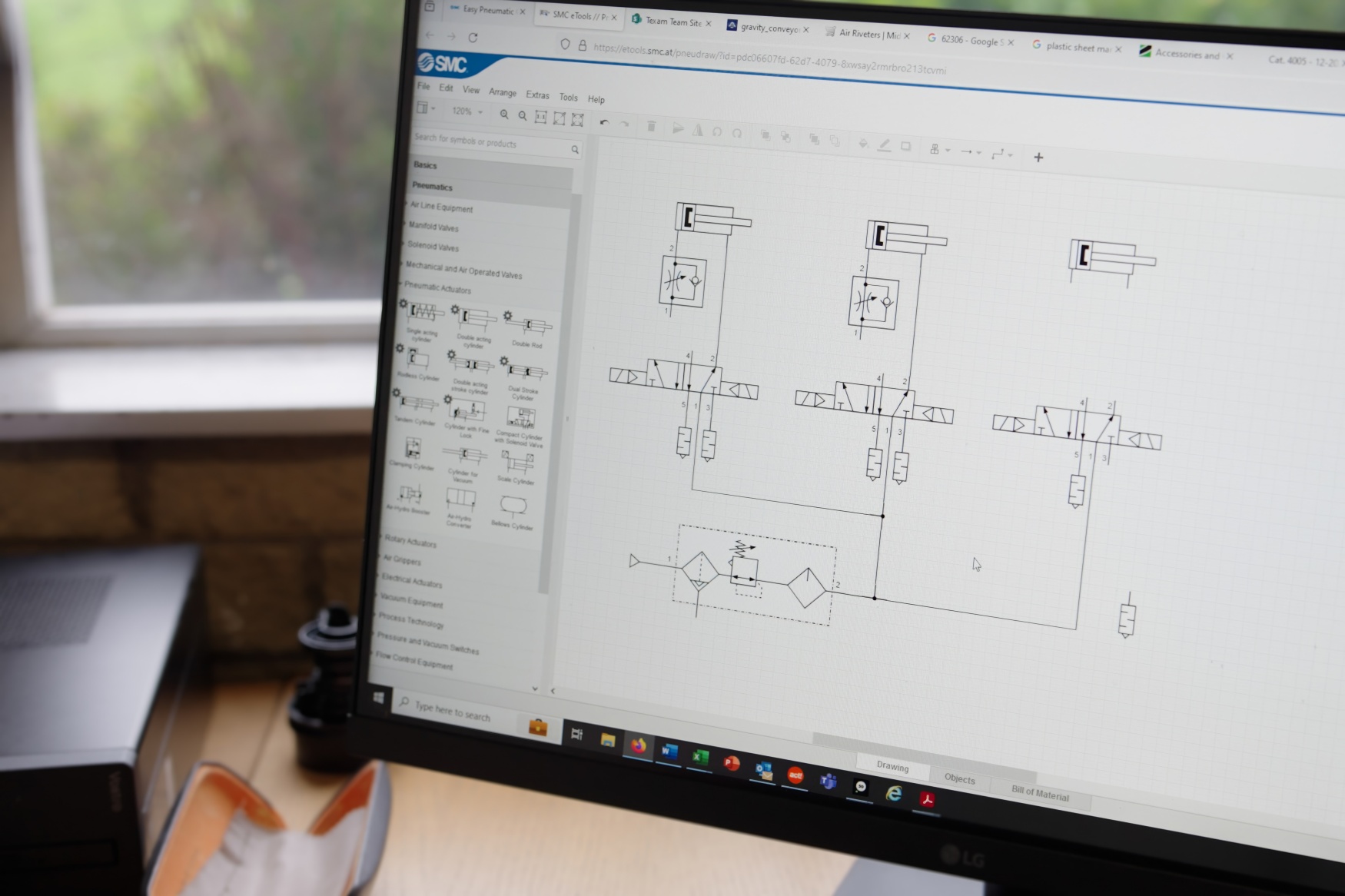Expand the Solenoid Valves category
Screen dimensions: 1345x896
coord(433,247)
